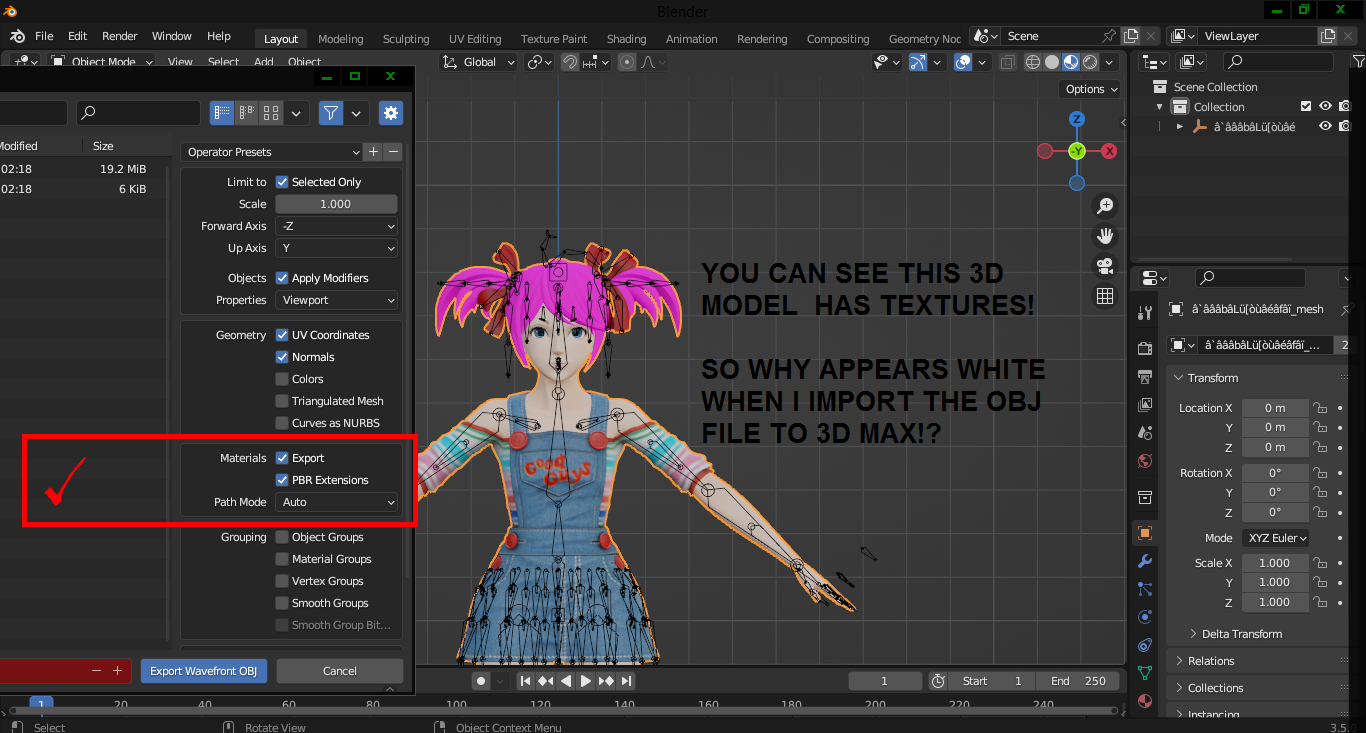Open the Render properties tab
The height and width of the screenshot is (733, 1366).
[x=1145, y=348]
